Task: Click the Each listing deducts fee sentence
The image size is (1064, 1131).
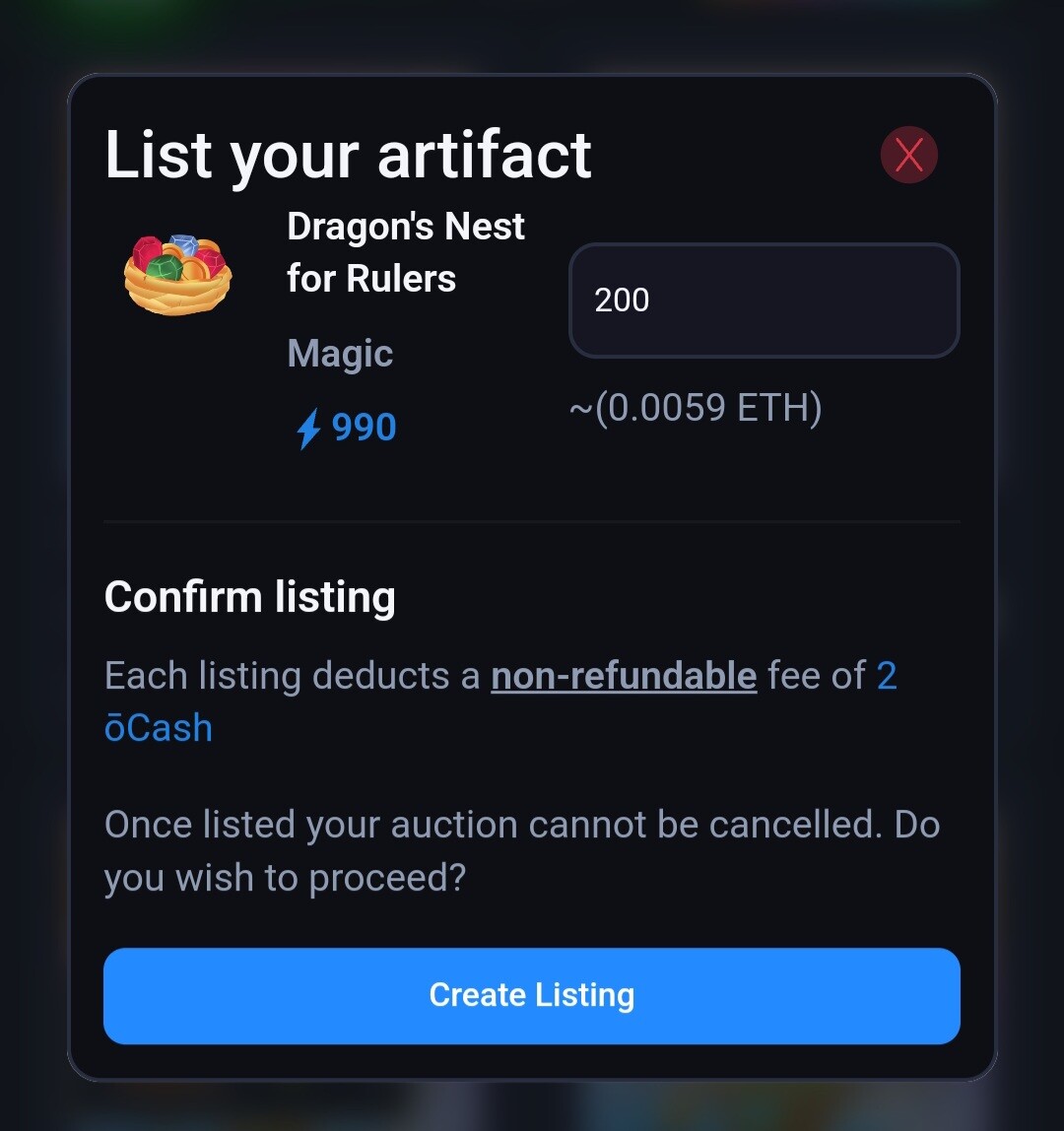Action: click(499, 701)
